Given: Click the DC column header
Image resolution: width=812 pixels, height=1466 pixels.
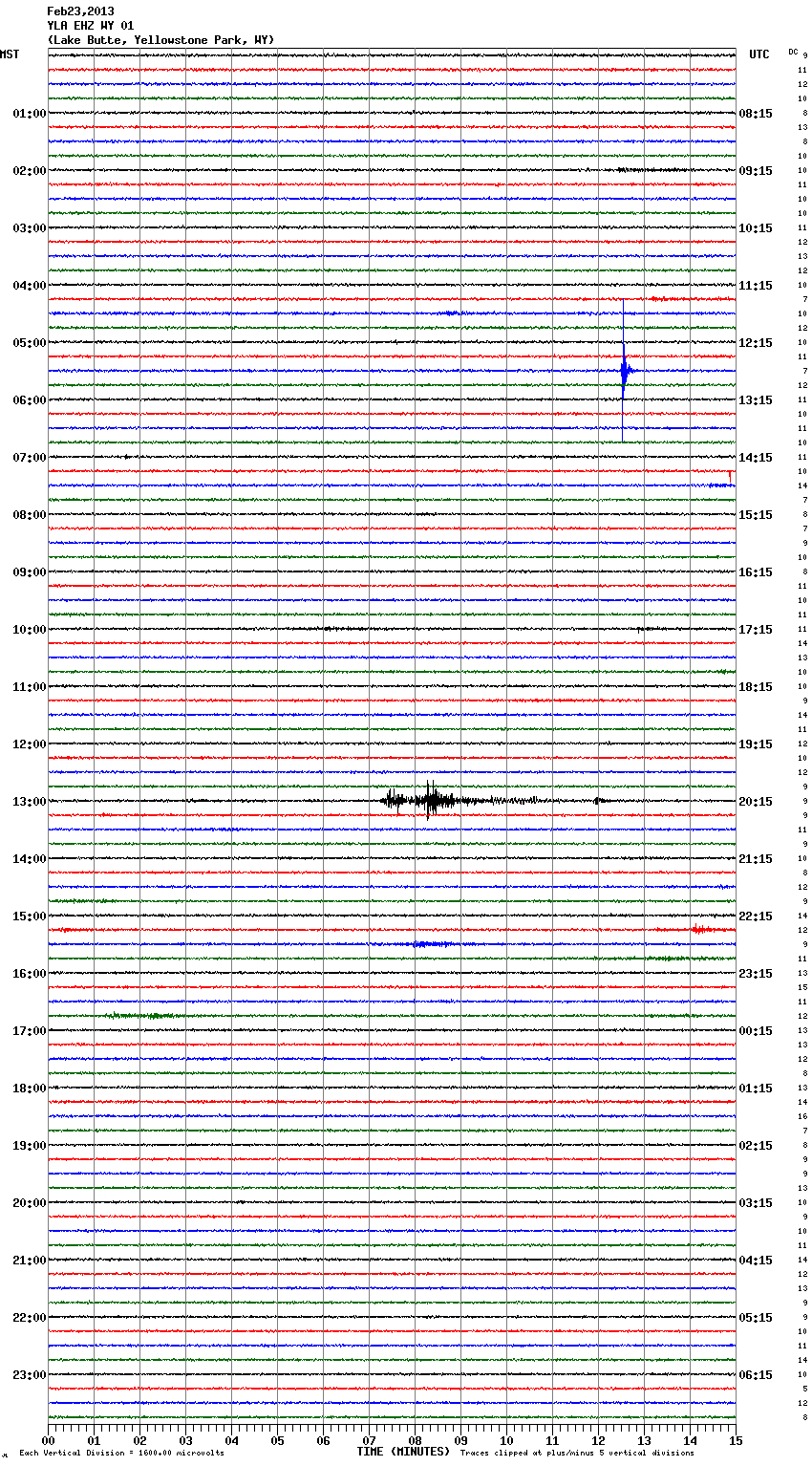Looking at the screenshot, I should [x=793, y=52].
